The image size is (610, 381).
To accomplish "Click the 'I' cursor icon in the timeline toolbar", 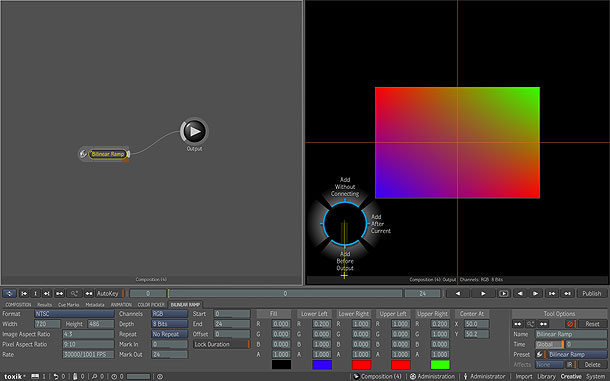I will click(35, 293).
